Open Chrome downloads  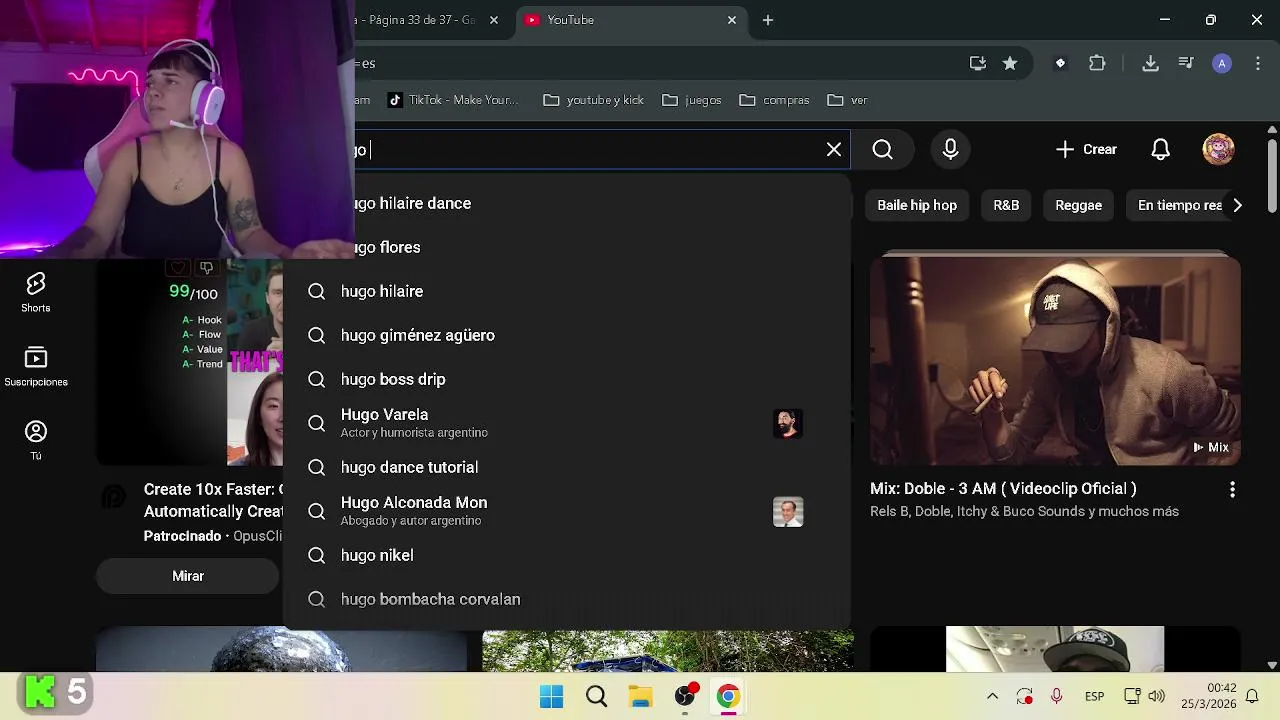click(1150, 63)
